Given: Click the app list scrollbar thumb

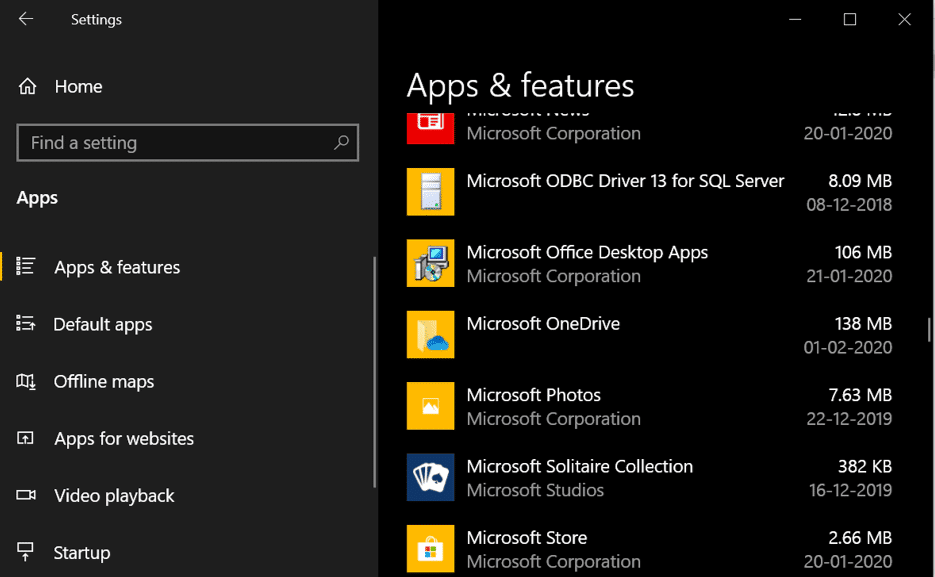Looking at the screenshot, I should 928,330.
